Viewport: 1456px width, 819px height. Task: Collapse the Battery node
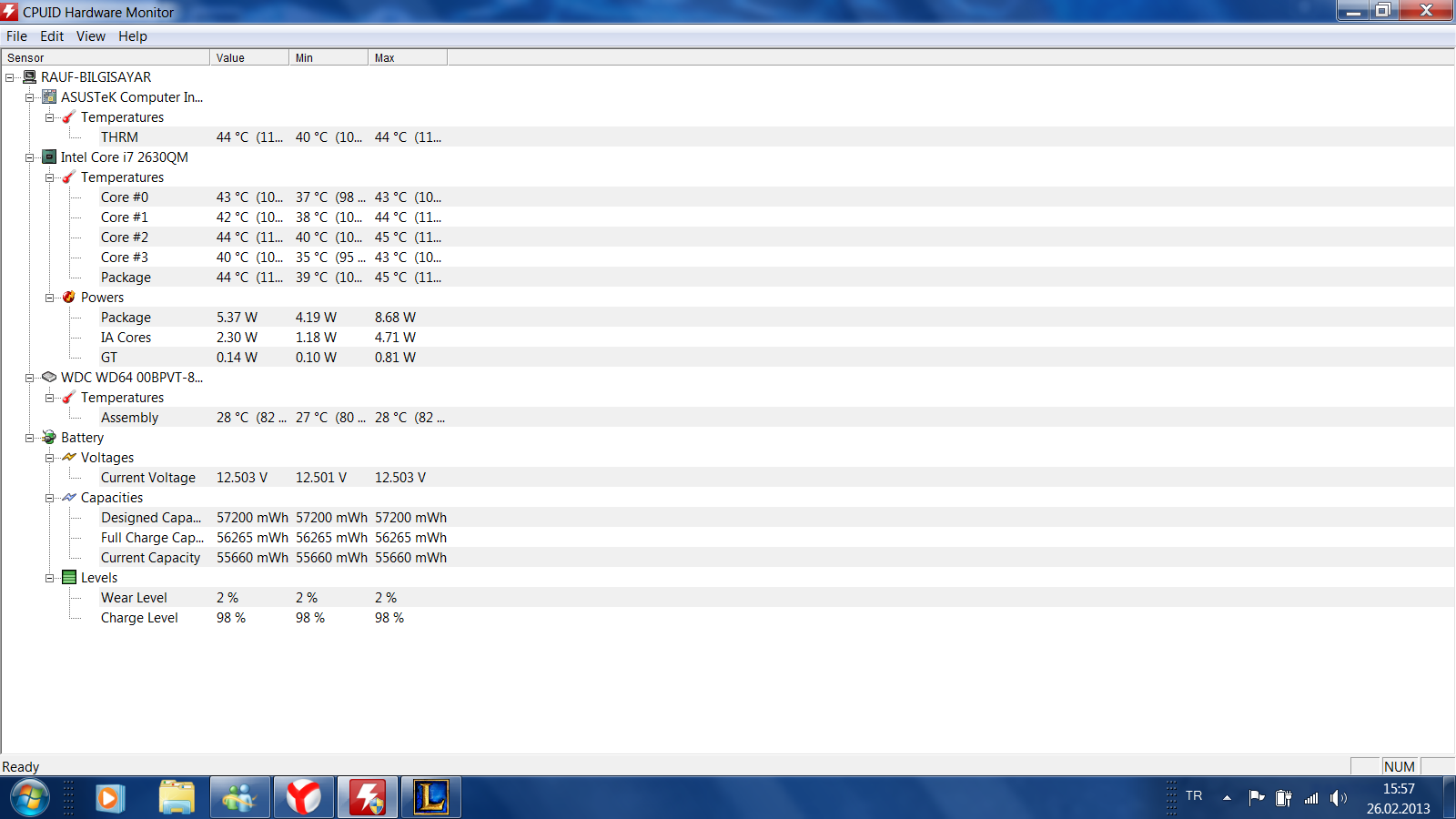tap(30, 438)
